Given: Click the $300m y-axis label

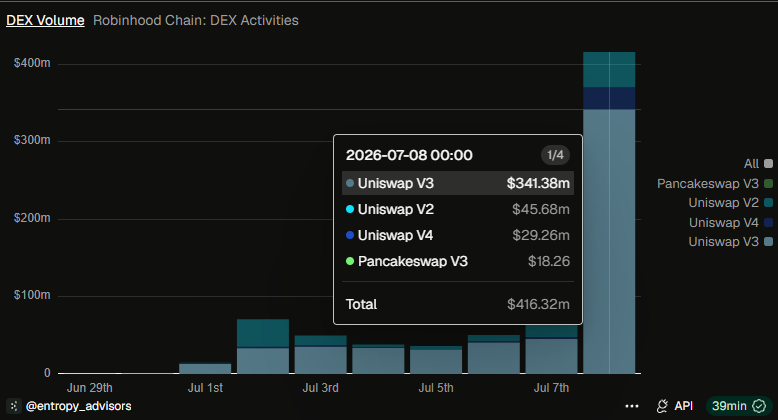Looking at the screenshot, I should [x=32, y=140].
